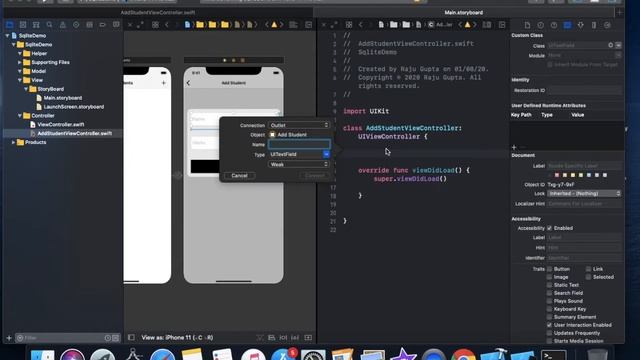Focus the outlet Name field

[299, 144]
